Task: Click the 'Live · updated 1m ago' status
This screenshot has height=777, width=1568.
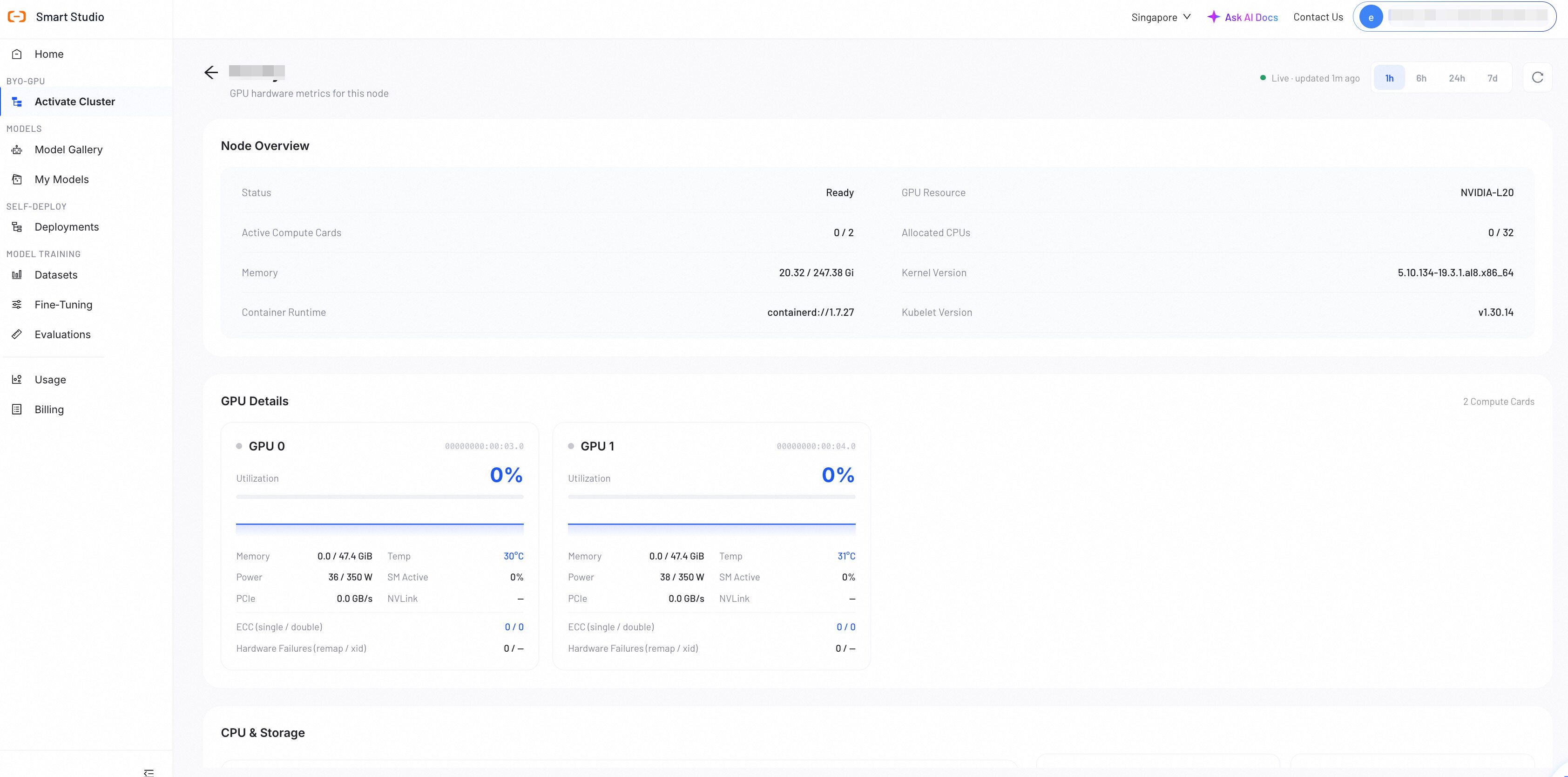Action: point(1310,78)
